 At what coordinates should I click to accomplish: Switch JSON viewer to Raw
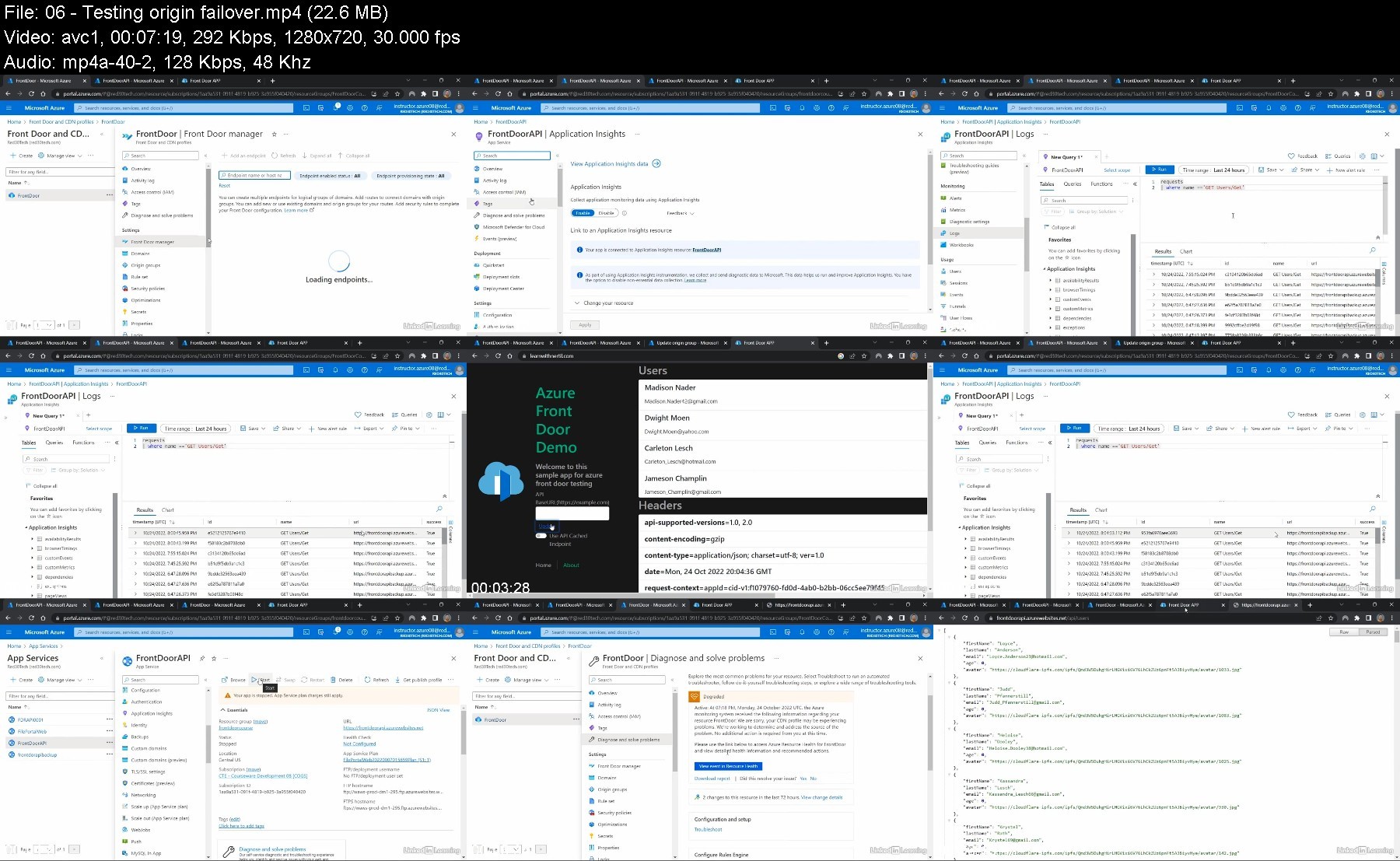click(1343, 632)
